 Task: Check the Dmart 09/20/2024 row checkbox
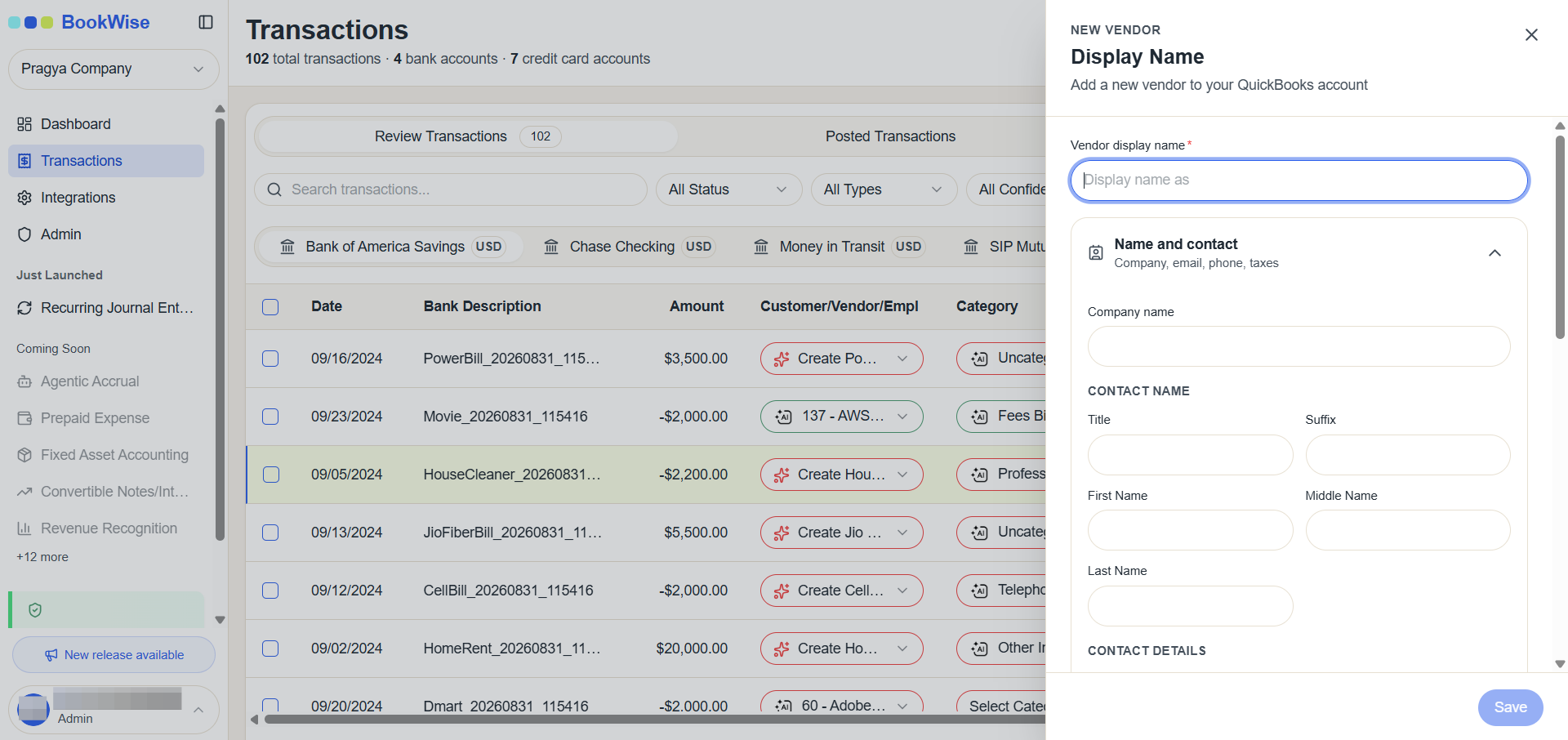tap(270, 705)
